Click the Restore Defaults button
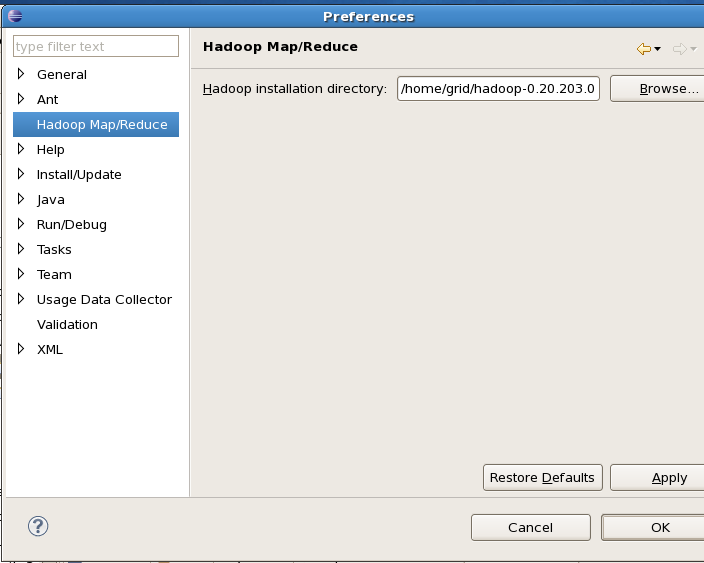The width and height of the screenshot is (704, 563). (x=542, y=478)
